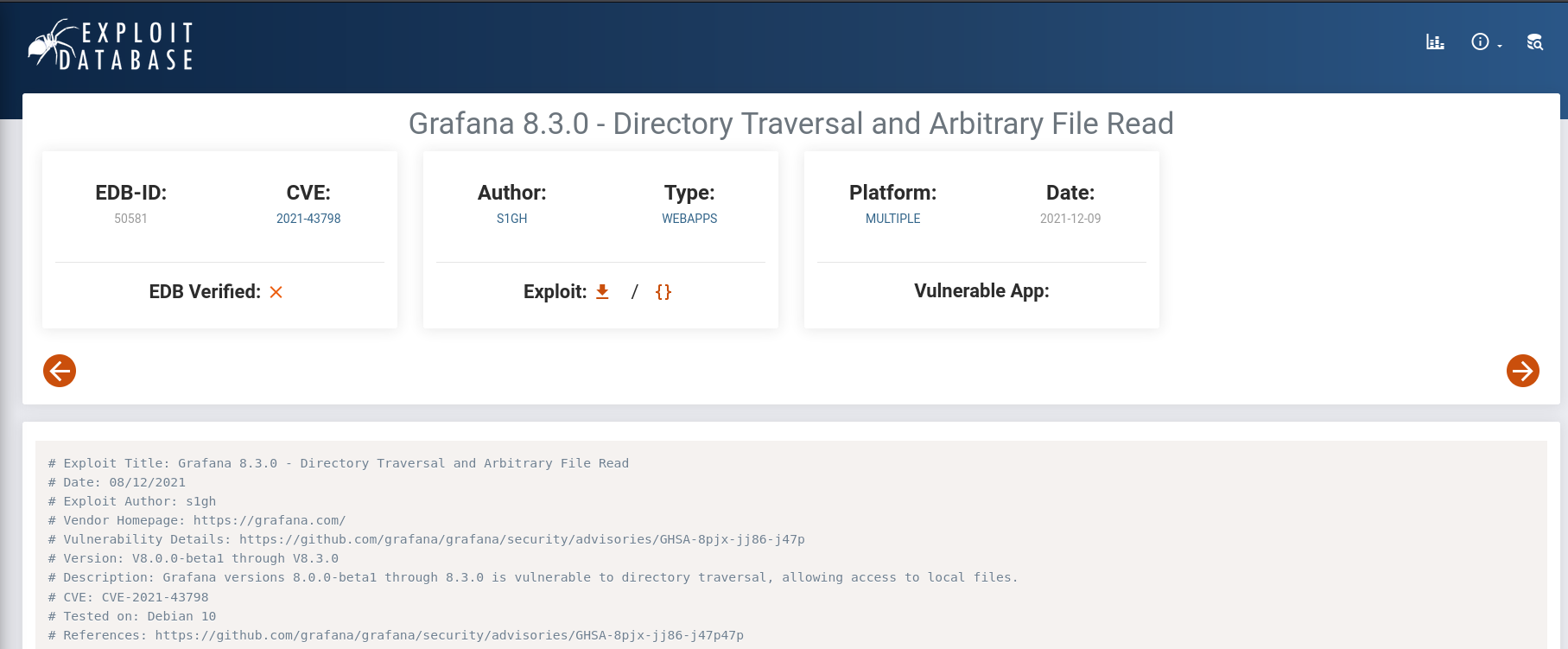Open CVE link 2021-43798
The image size is (1568, 649).
308,219
